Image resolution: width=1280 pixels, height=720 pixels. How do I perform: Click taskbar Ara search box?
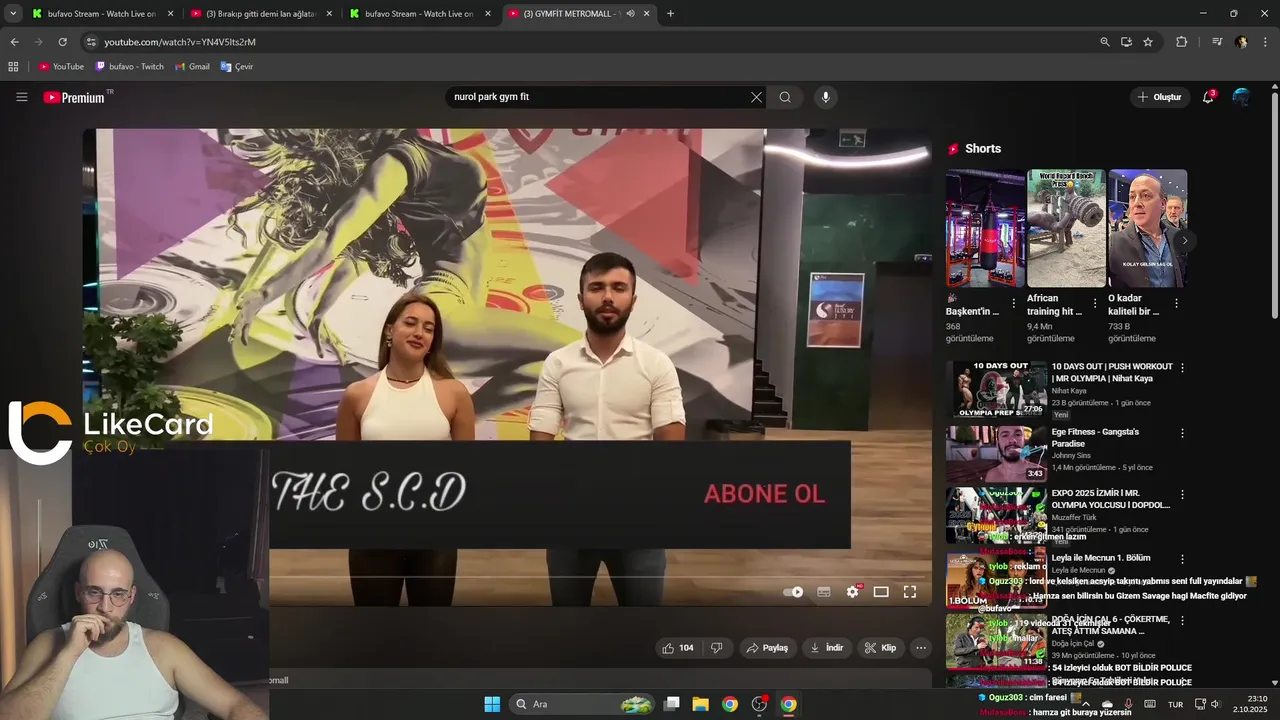[582, 704]
